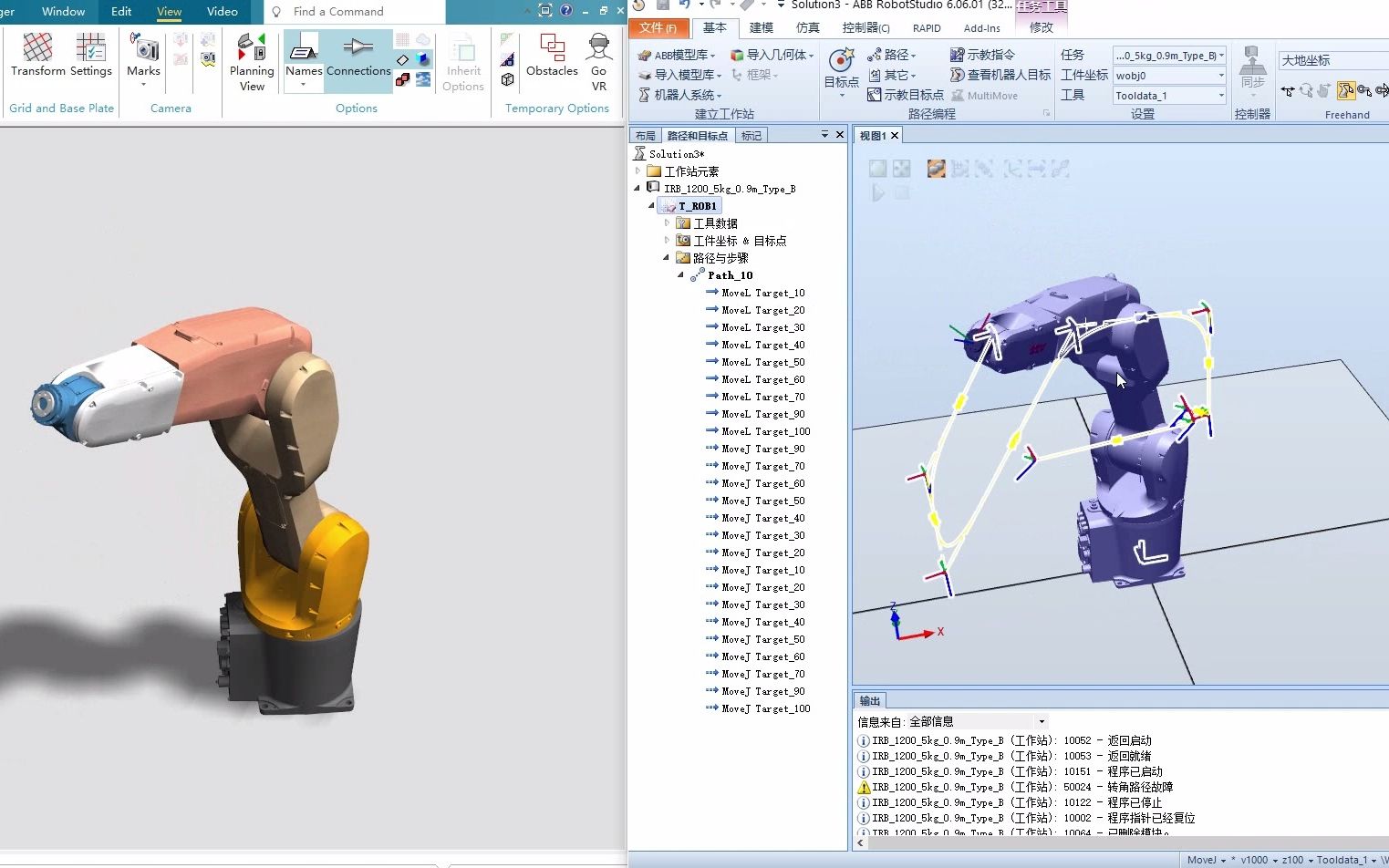1389x868 pixels.
Task: Select the Freehand move tool icon
Action: 1287,90
